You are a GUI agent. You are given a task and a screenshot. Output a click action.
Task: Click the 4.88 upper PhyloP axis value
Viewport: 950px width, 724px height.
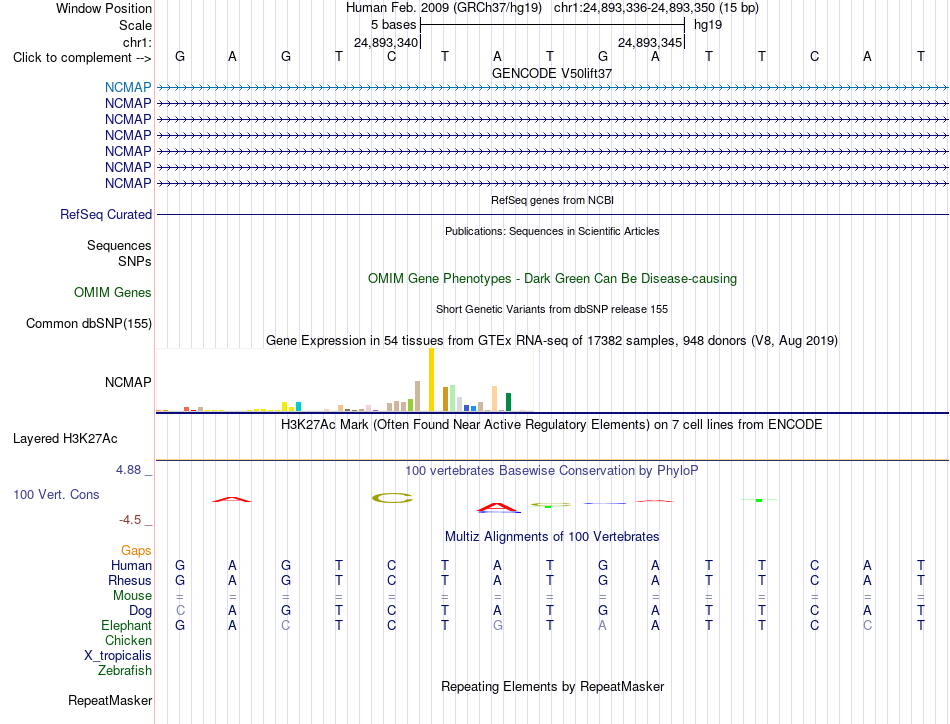tap(128, 470)
